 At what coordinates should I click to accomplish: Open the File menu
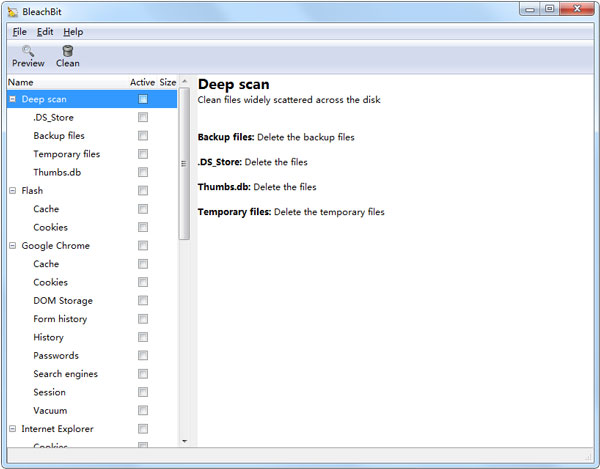[x=20, y=32]
